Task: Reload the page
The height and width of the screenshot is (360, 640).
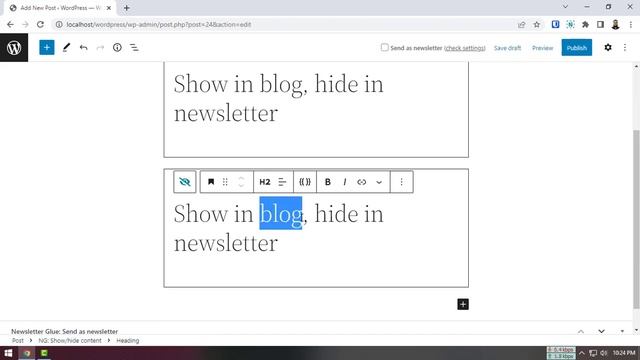Action: coord(40,24)
